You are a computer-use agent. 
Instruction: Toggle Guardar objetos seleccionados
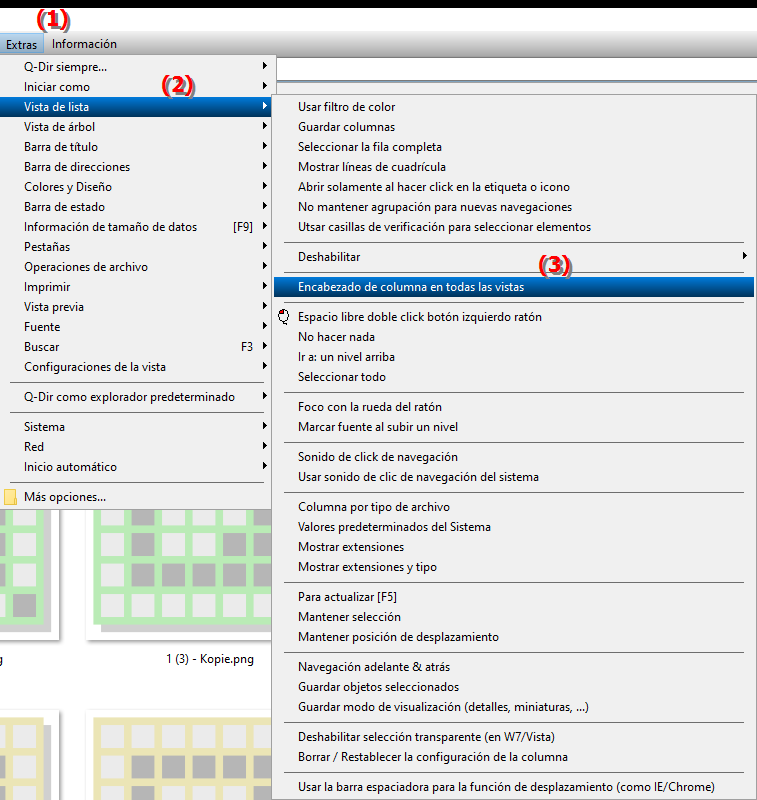514,687
